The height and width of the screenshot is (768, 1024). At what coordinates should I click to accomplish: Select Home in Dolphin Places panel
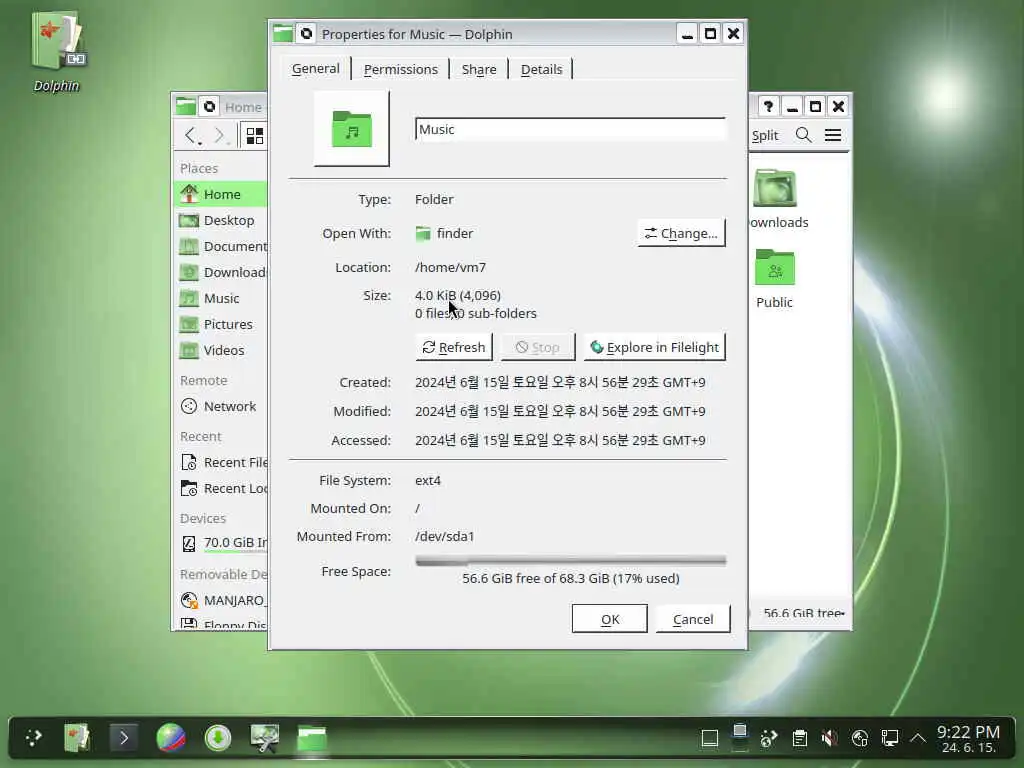[x=221, y=194]
